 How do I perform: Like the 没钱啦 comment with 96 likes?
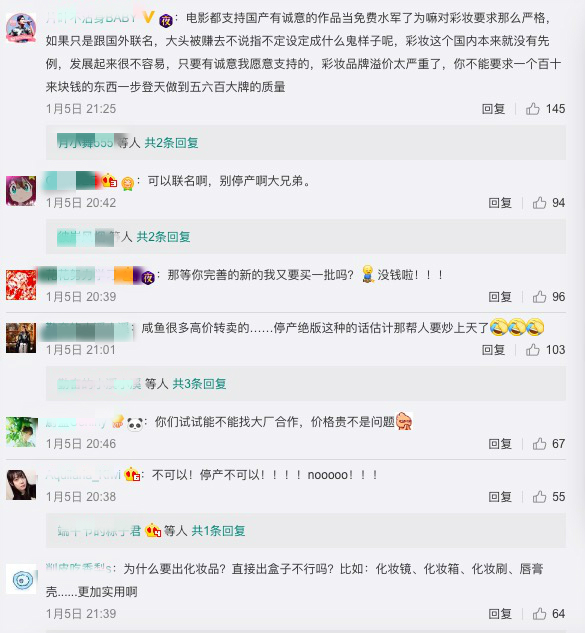coord(539,297)
